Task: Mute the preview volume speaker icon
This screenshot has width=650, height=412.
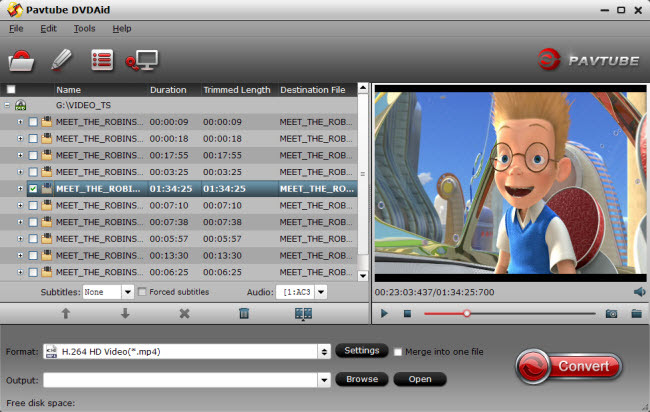Action: [640, 292]
